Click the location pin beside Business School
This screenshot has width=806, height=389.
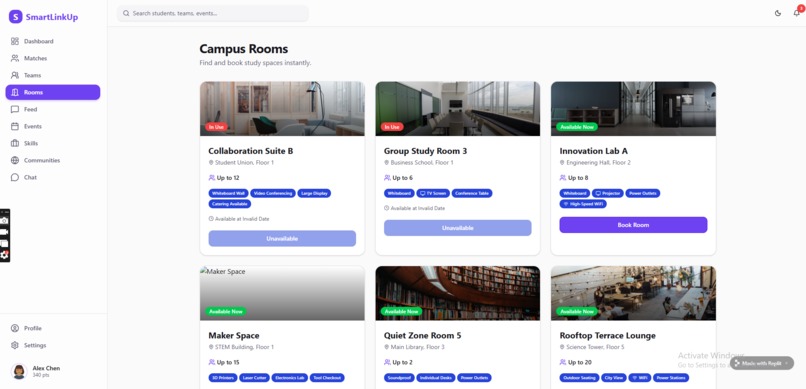(387, 162)
